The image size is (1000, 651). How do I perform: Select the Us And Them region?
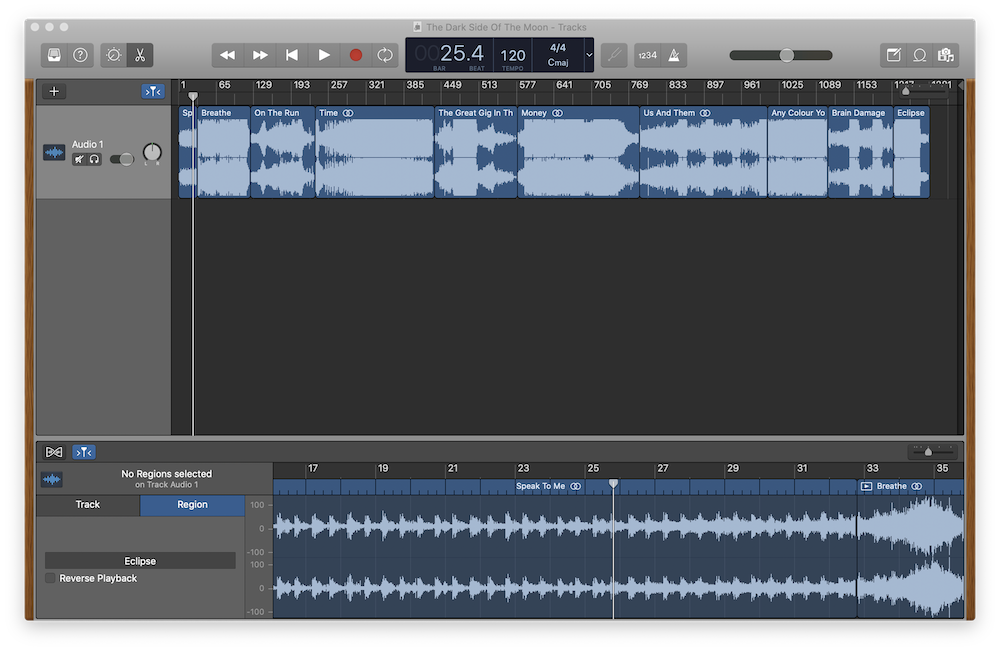point(703,152)
